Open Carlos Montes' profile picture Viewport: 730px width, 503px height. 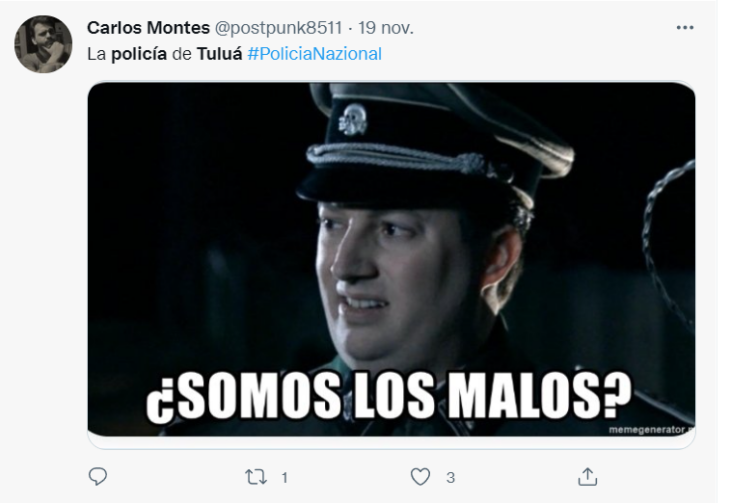pos(43,44)
